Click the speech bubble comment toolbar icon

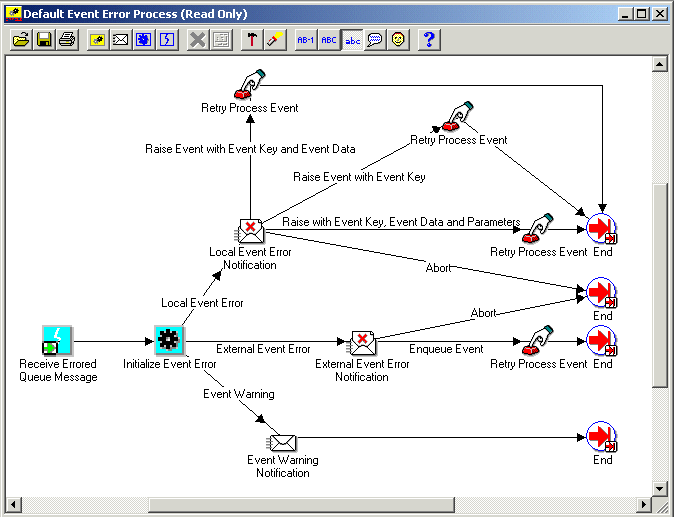[x=374, y=40]
